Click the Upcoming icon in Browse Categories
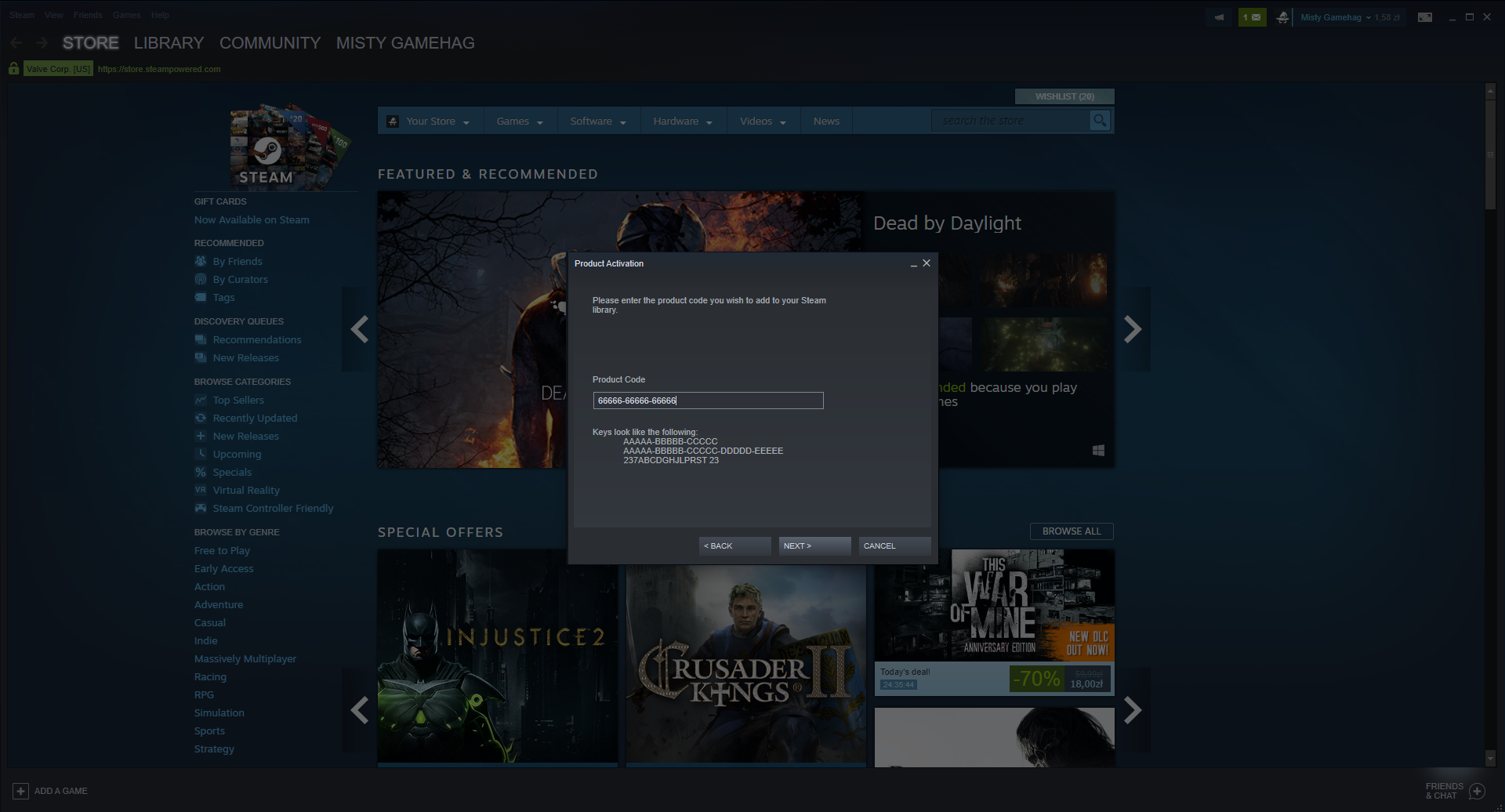Viewport: 1505px width, 812px height. click(x=201, y=454)
